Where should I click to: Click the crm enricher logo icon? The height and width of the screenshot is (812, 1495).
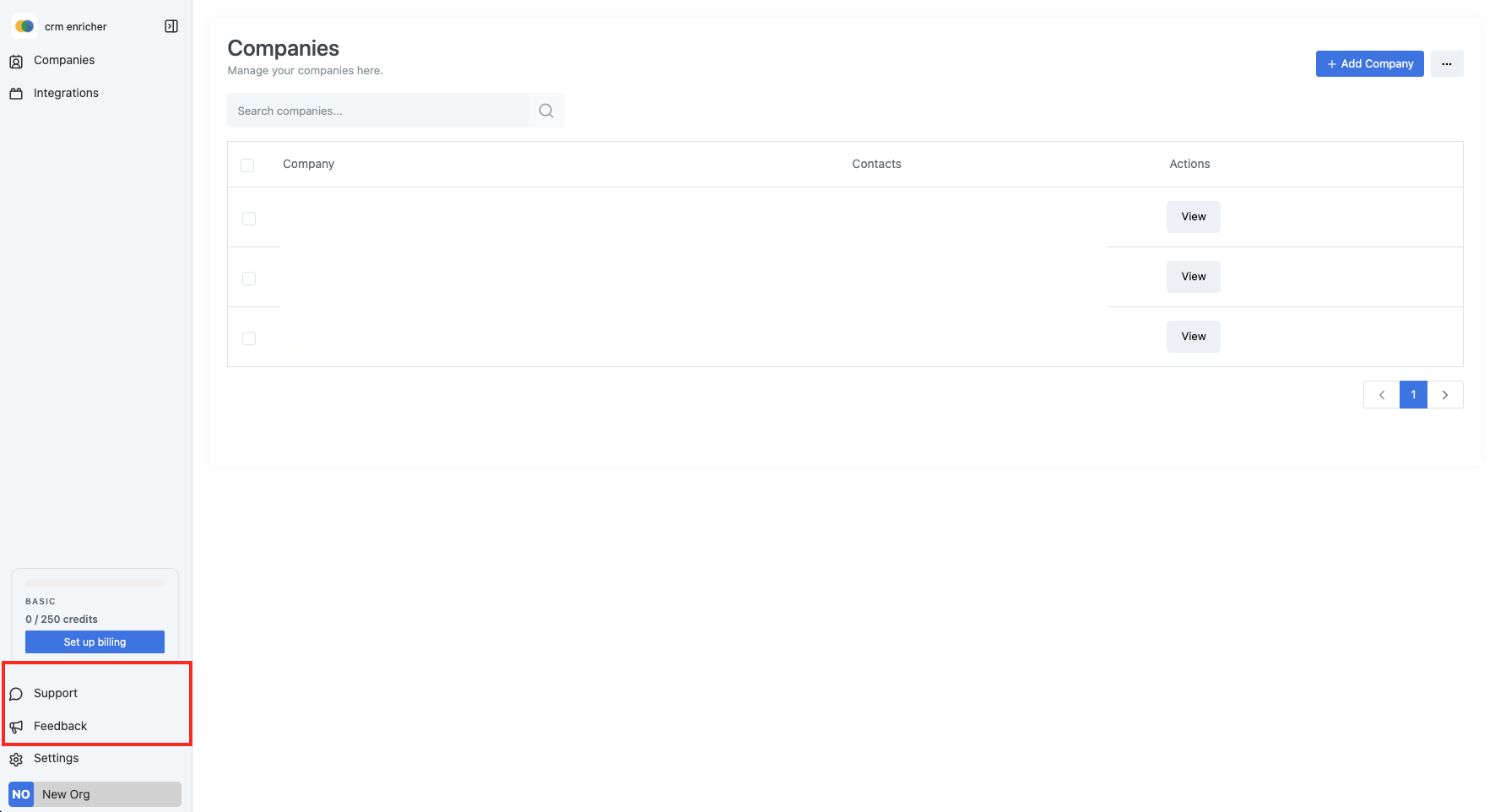point(24,26)
